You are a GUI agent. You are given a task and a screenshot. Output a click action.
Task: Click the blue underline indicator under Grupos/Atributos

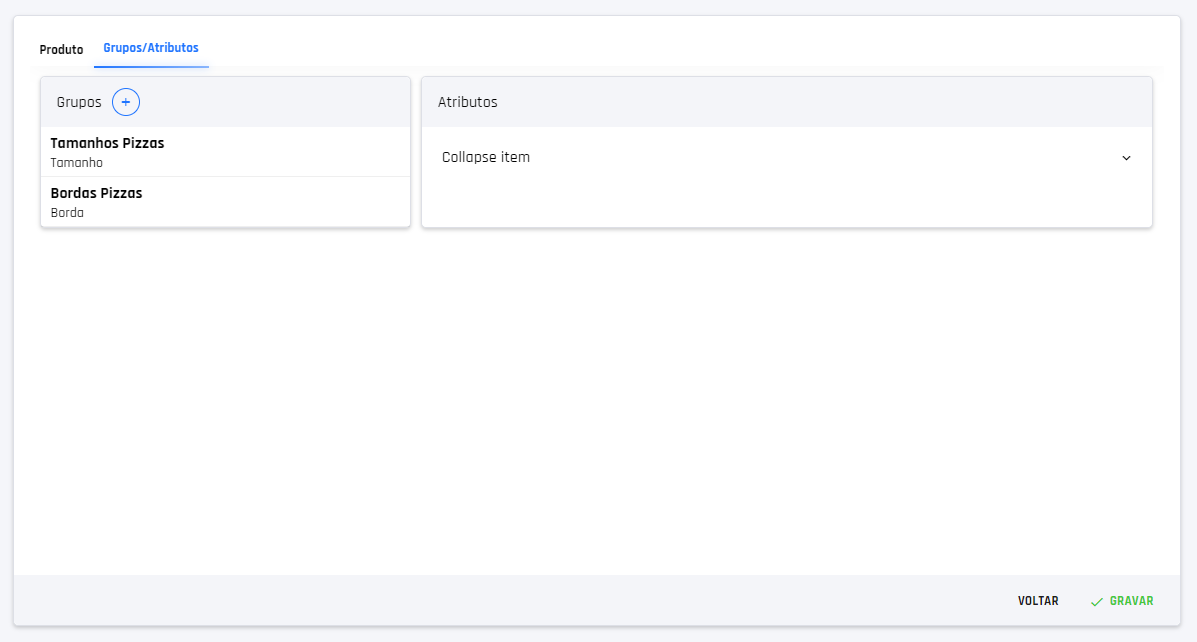pos(151,67)
